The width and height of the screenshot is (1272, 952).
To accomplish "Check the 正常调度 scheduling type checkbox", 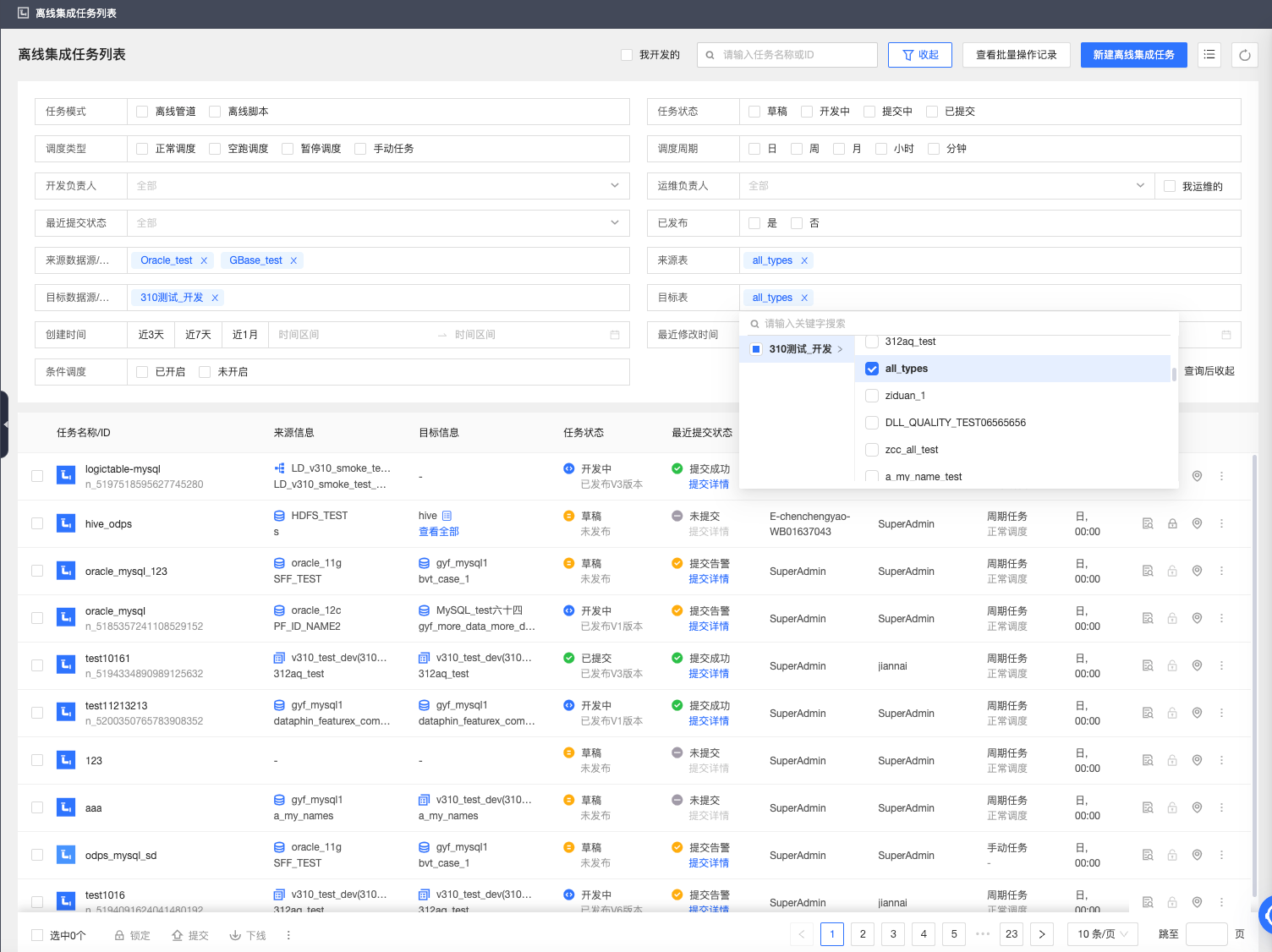I will pyautogui.click(x=142, y=149).
